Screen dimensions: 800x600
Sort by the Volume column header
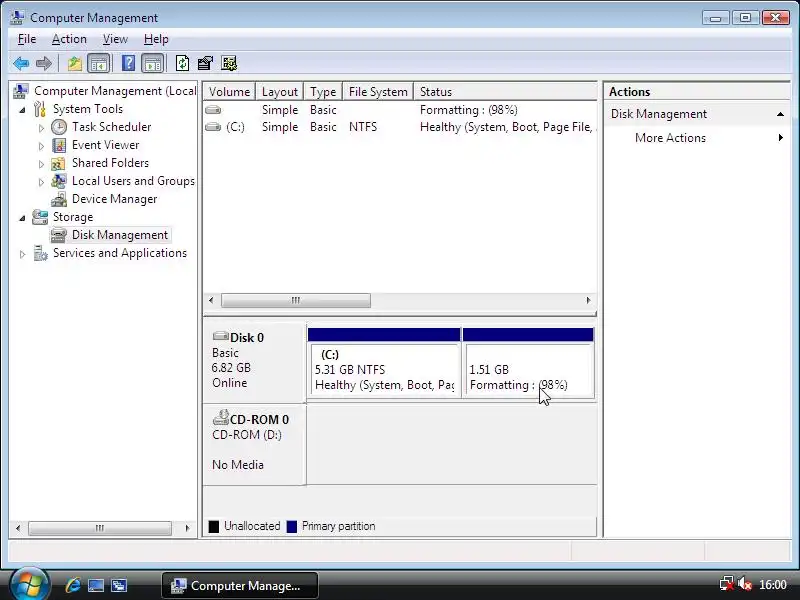tap(229, 92)
